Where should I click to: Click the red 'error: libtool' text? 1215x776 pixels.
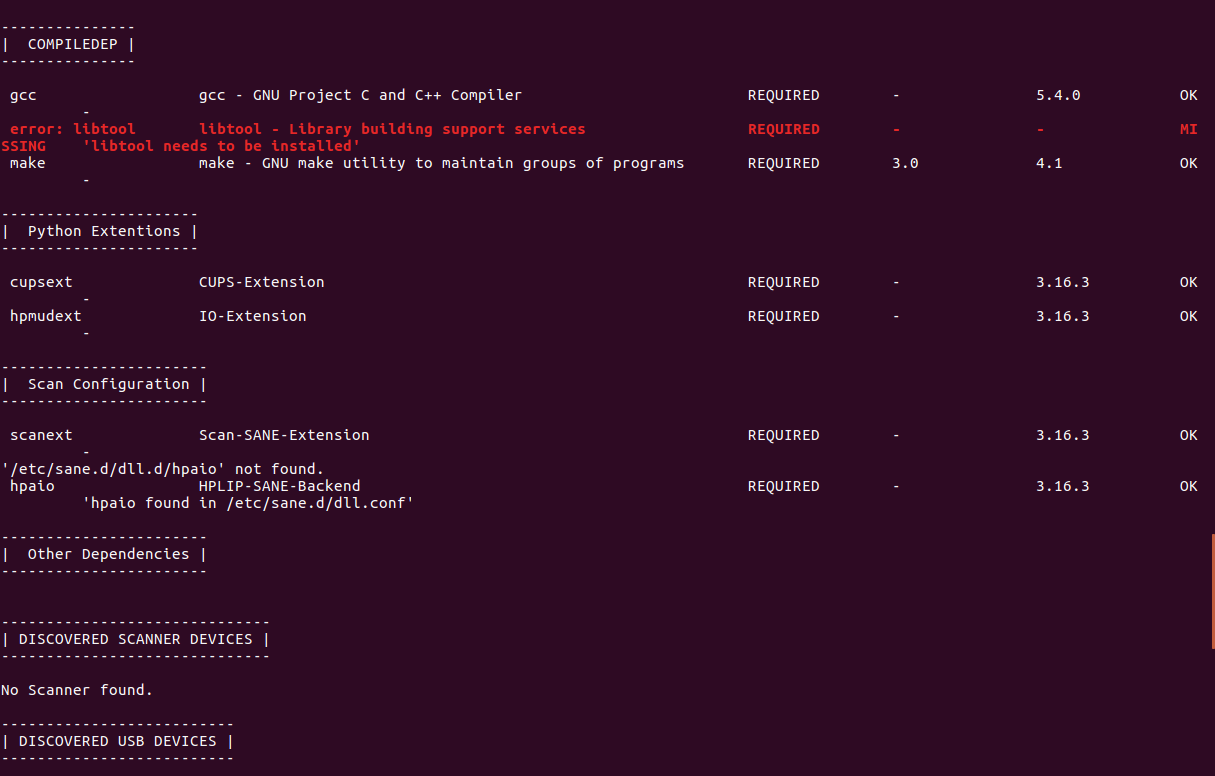coord(73,129)
